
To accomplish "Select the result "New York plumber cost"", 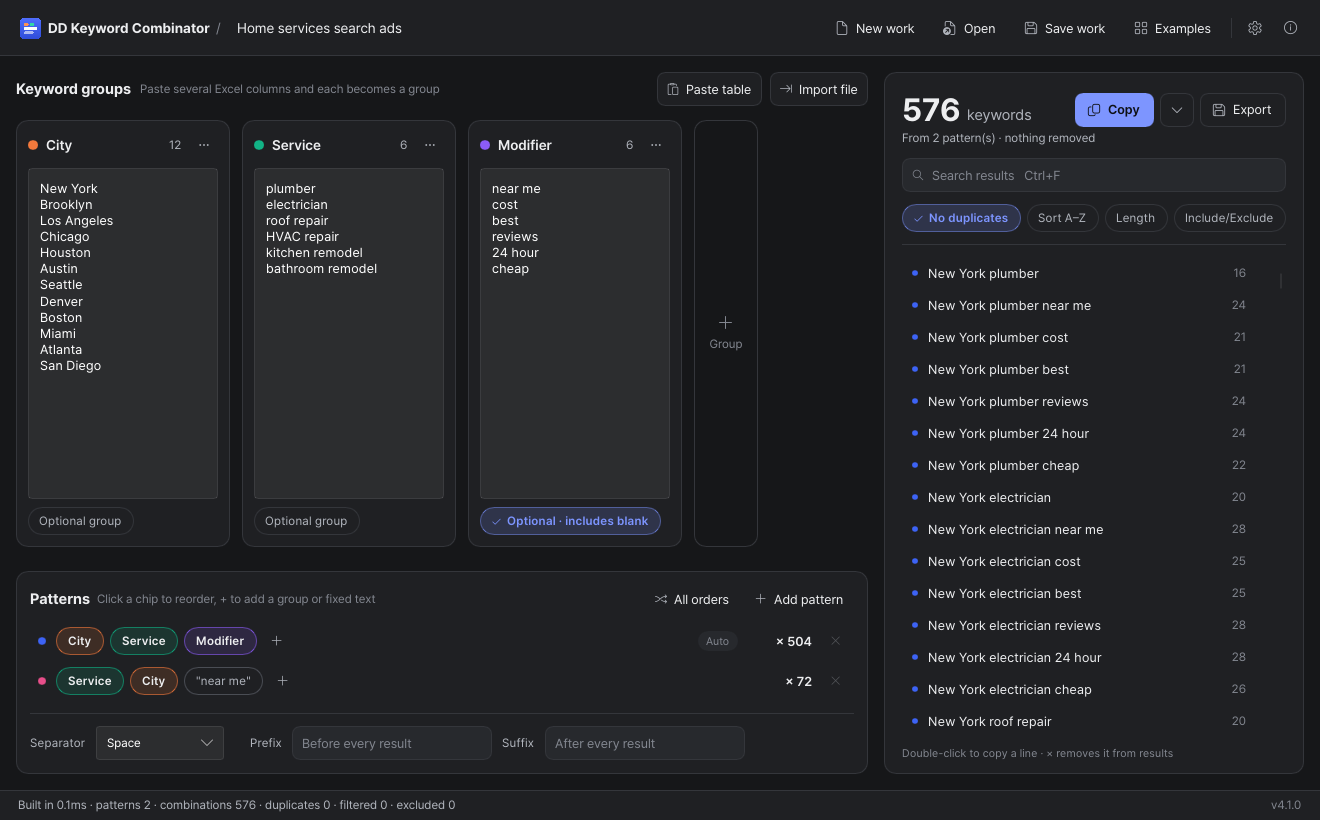I will coord(998,337).
